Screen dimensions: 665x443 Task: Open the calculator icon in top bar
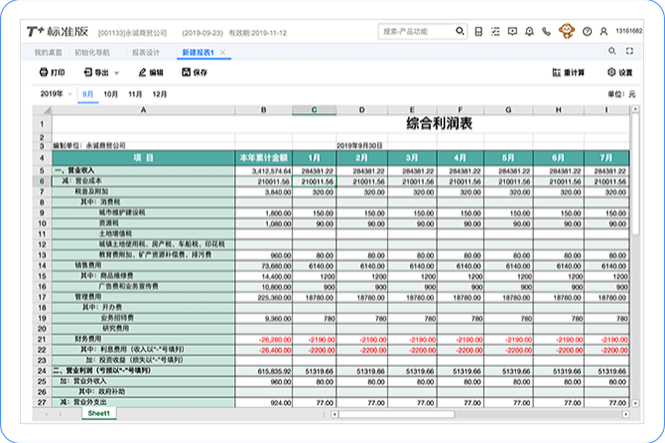coord(478,31)
